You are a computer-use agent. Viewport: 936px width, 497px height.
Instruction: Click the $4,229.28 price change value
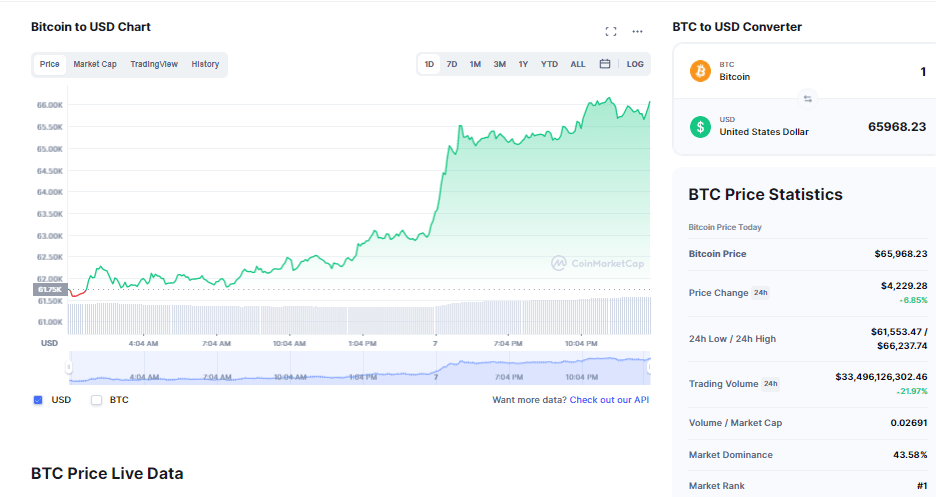tap(904, 286)
